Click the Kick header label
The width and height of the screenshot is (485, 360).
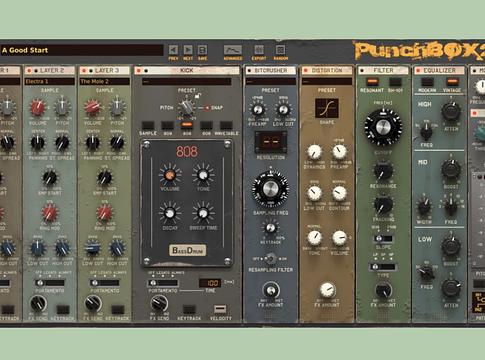(x=187, y=70)
